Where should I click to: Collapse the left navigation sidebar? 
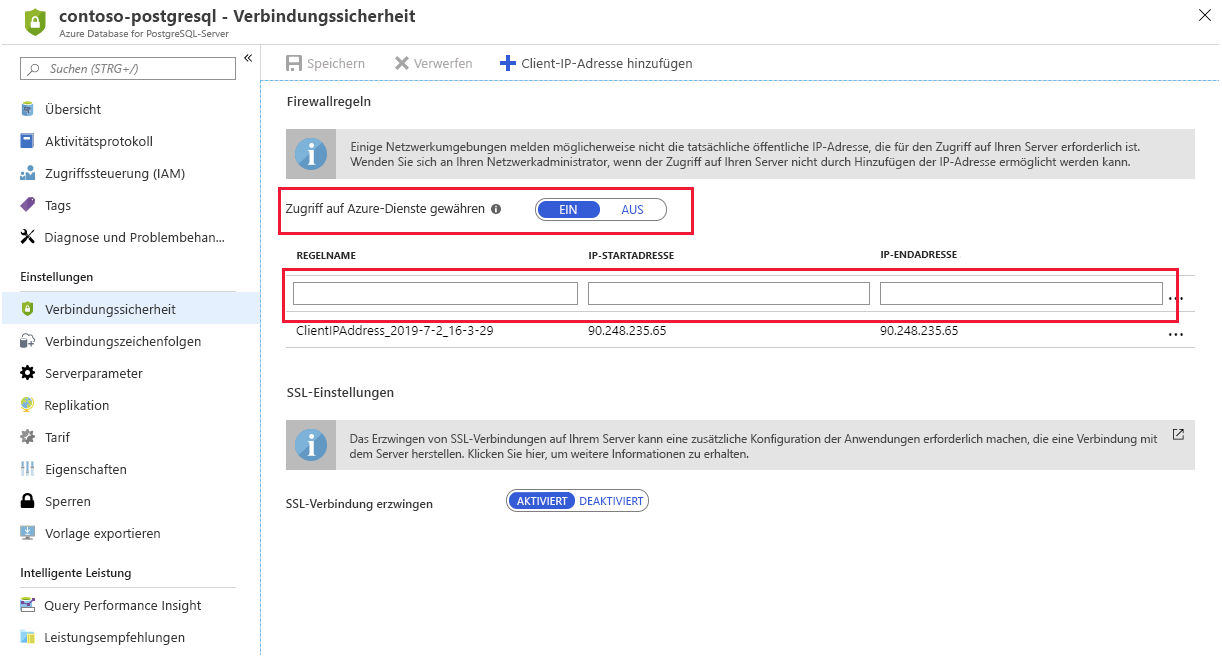click(x=247, y=58)
